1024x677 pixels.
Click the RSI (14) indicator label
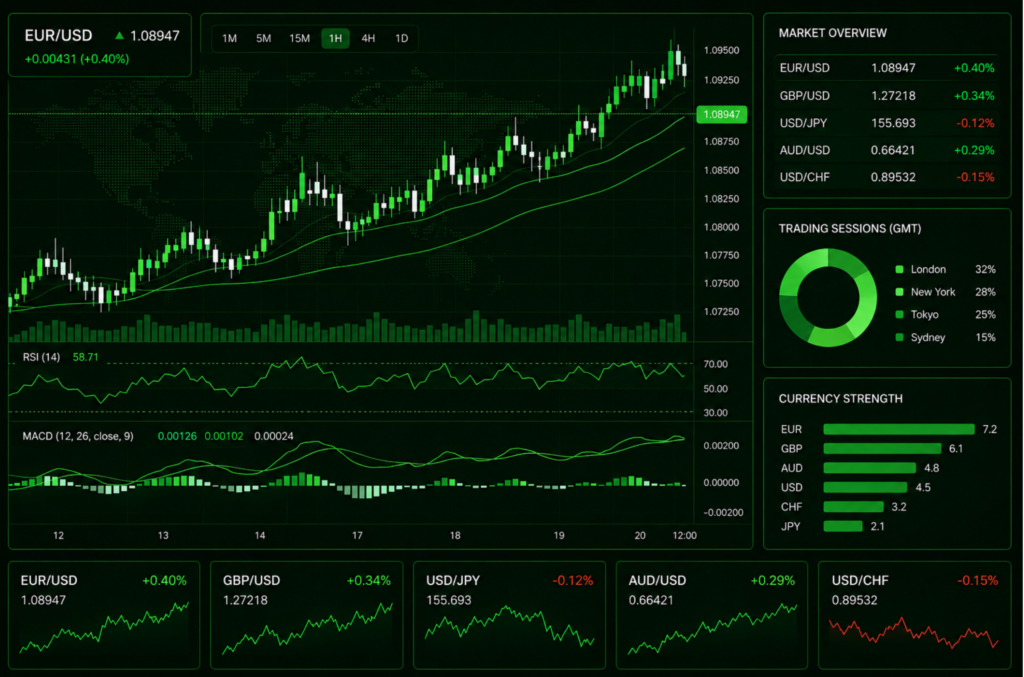pyautogui.click(x=41, y=357)
